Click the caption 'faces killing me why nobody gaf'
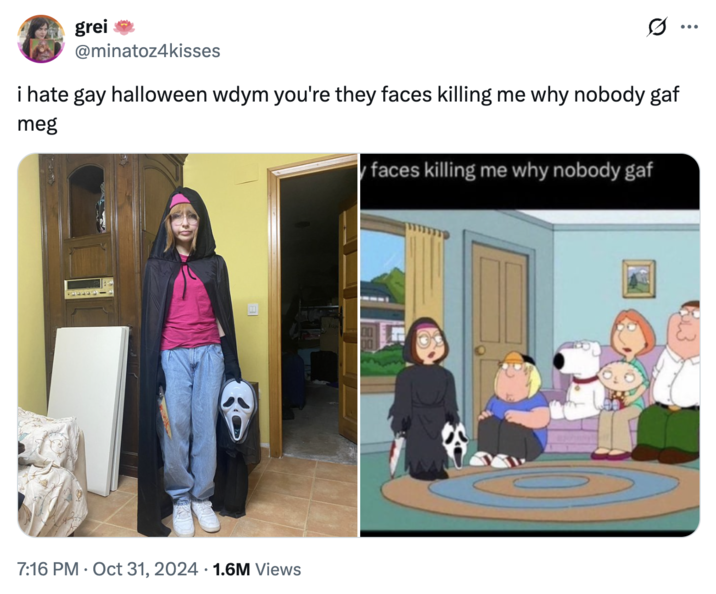The image size is (716, 594). (x=511, y=171)
